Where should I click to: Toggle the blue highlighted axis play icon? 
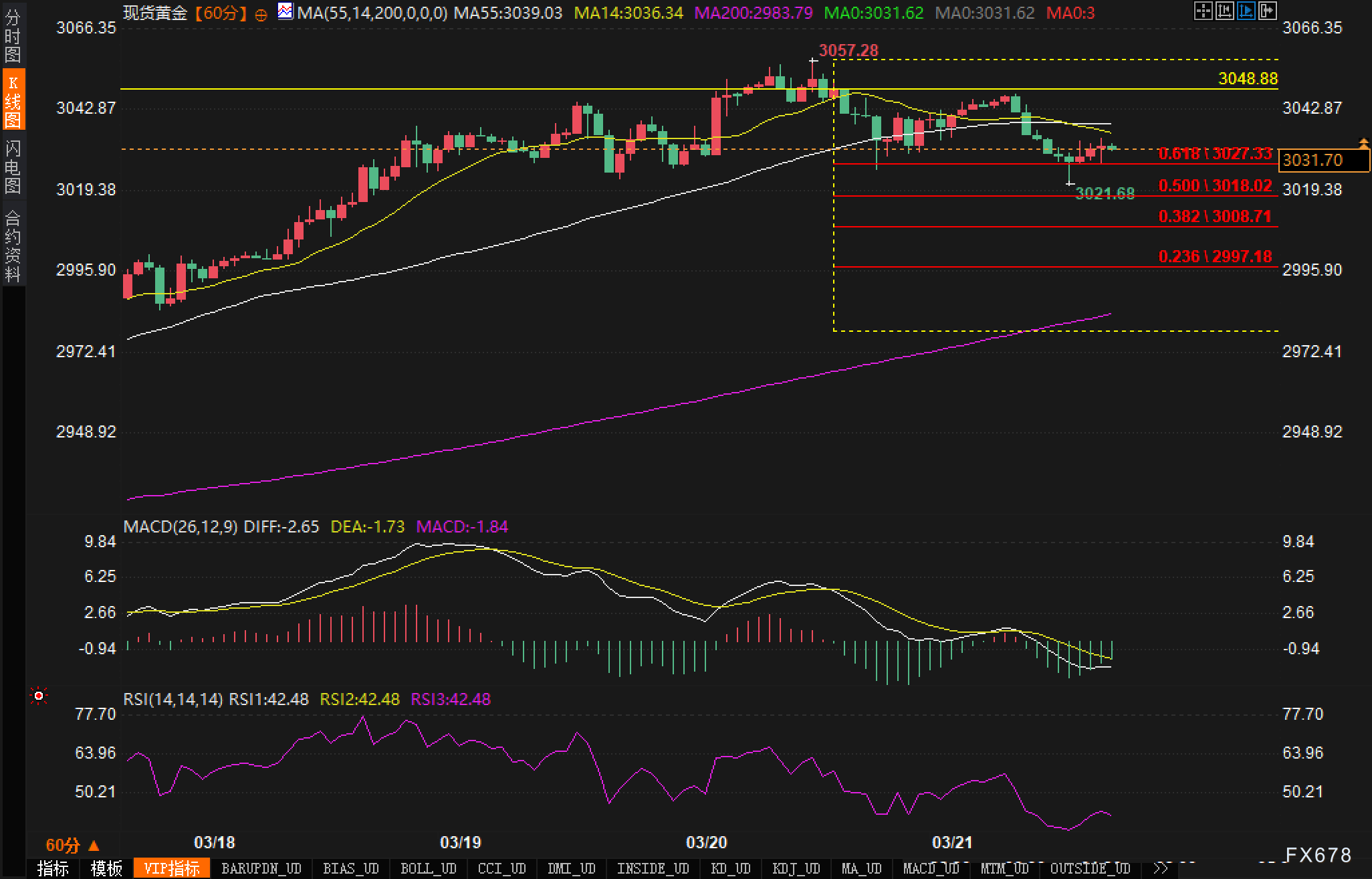point(1246,11)
